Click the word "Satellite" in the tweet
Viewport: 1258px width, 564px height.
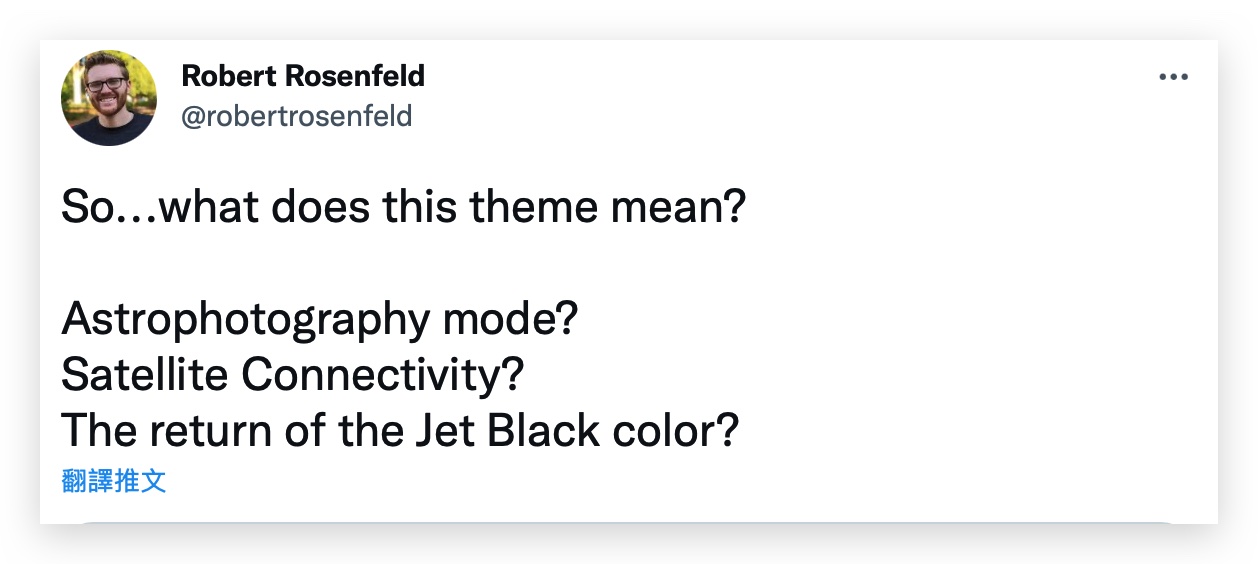[146, 375]
